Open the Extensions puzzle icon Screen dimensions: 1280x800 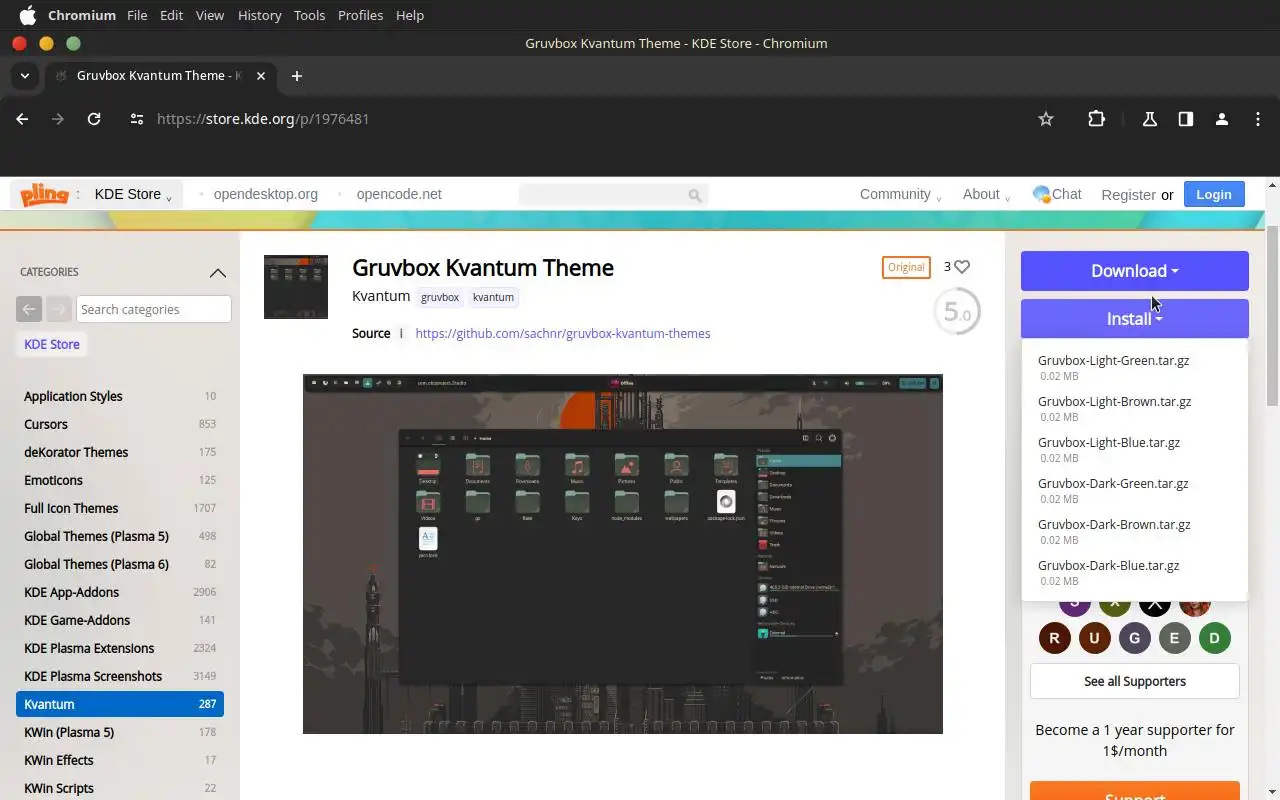click(x=1097, y=119)
